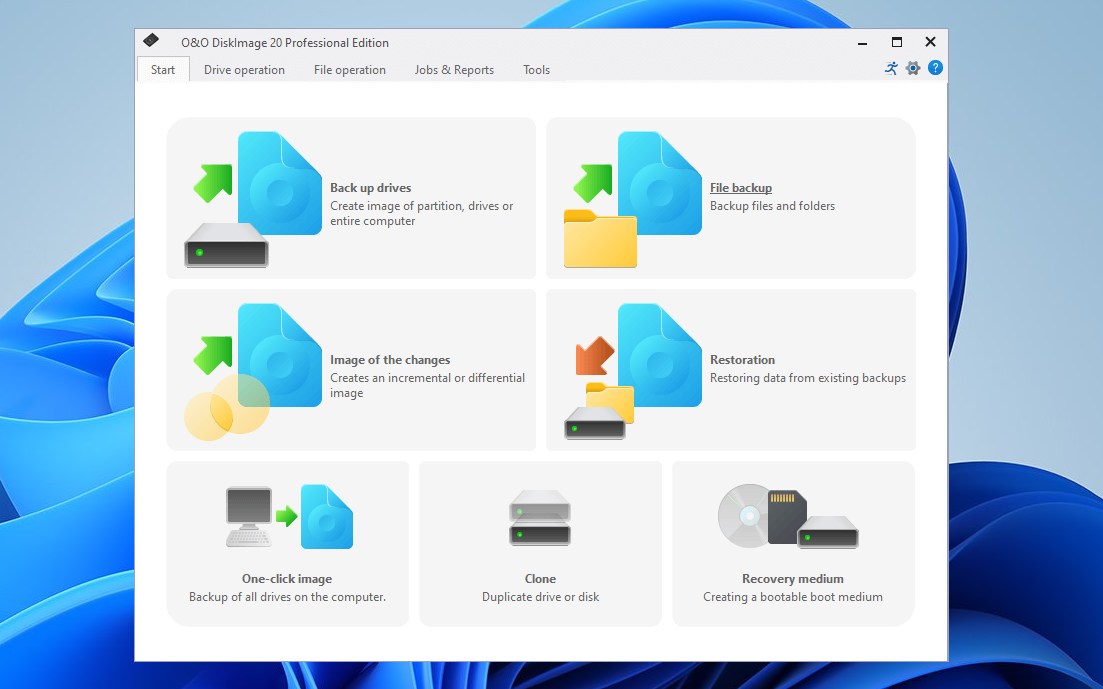Go to the Jobs & Reports tab
The width and height of the screenshot is (1103, 689).
click(454, 70)
